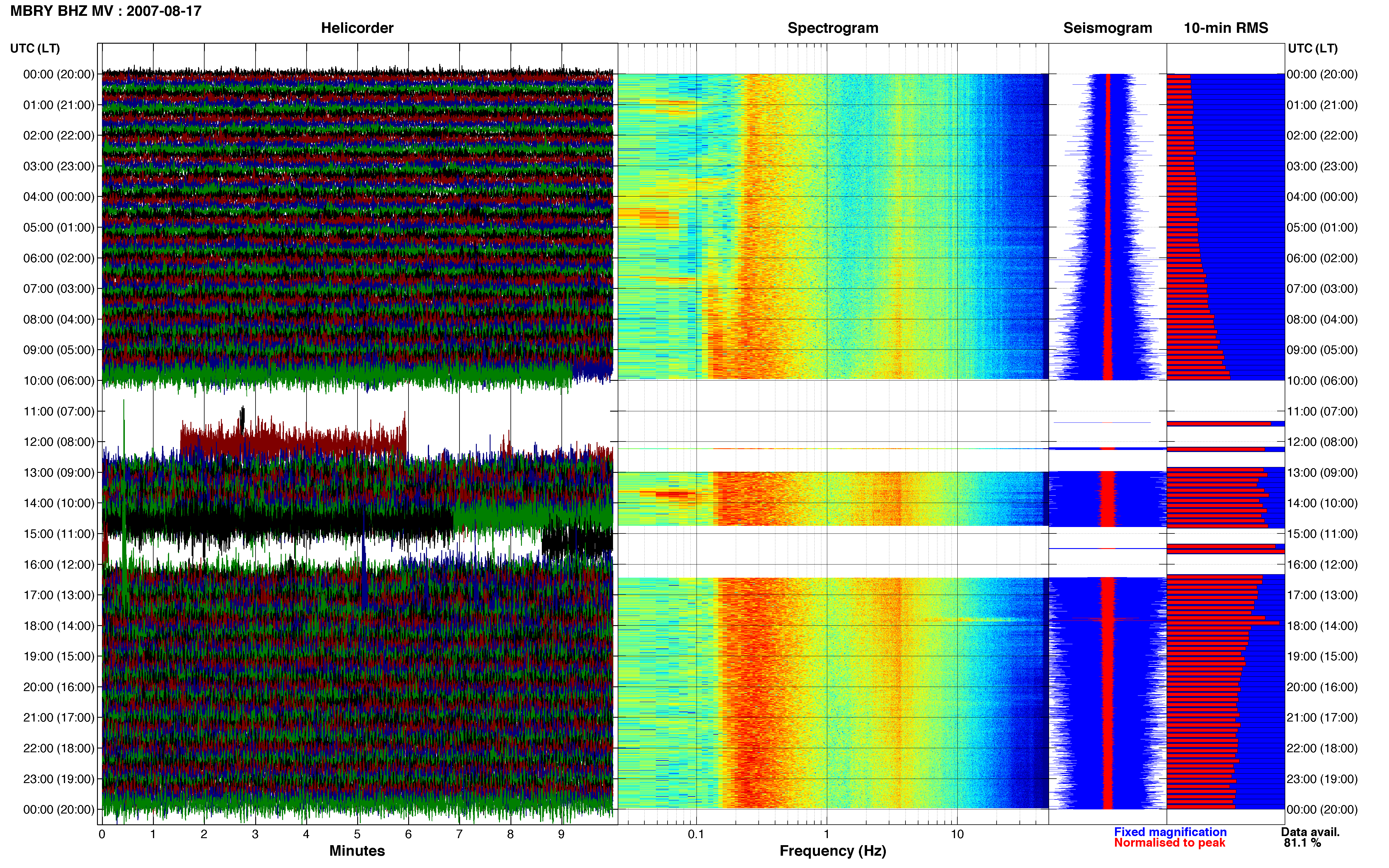This screenshot has width=1389, height=868.
Task: Click '21:00 (17:00)' on the Helicorder time axis
Action: coord(59,718)
